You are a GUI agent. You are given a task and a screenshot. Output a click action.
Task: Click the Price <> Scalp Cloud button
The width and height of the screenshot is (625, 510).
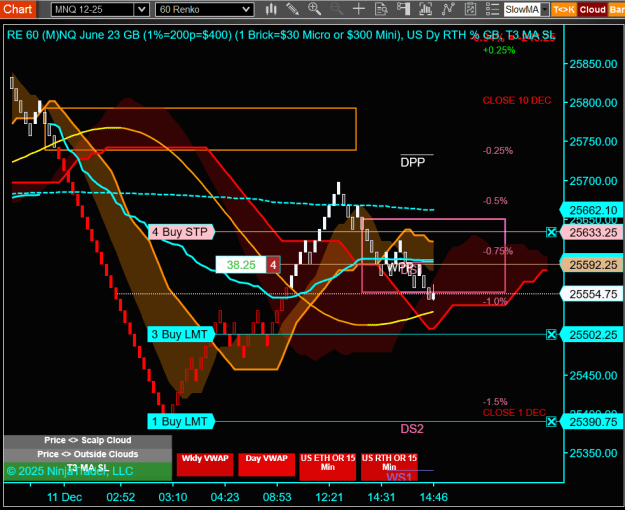88,441
